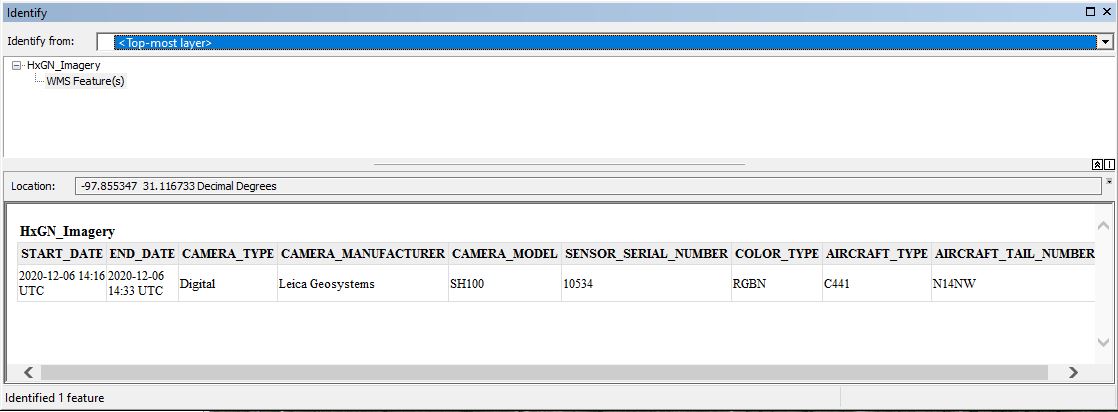This screenshot has height=412, width=1118.
Task: Click the CAMERA_MANUFACTURER column header
Action: coord(363,254)
